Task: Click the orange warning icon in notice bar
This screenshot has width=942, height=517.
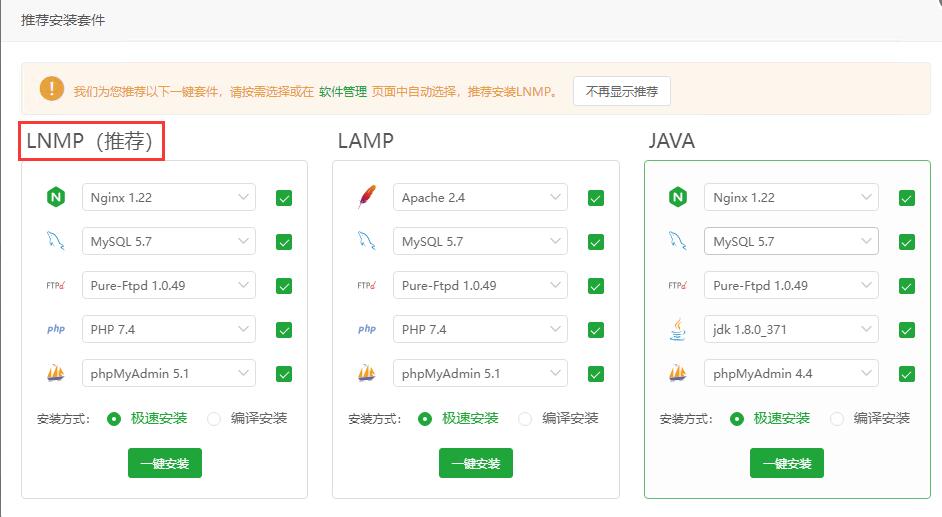Action: 52,90
